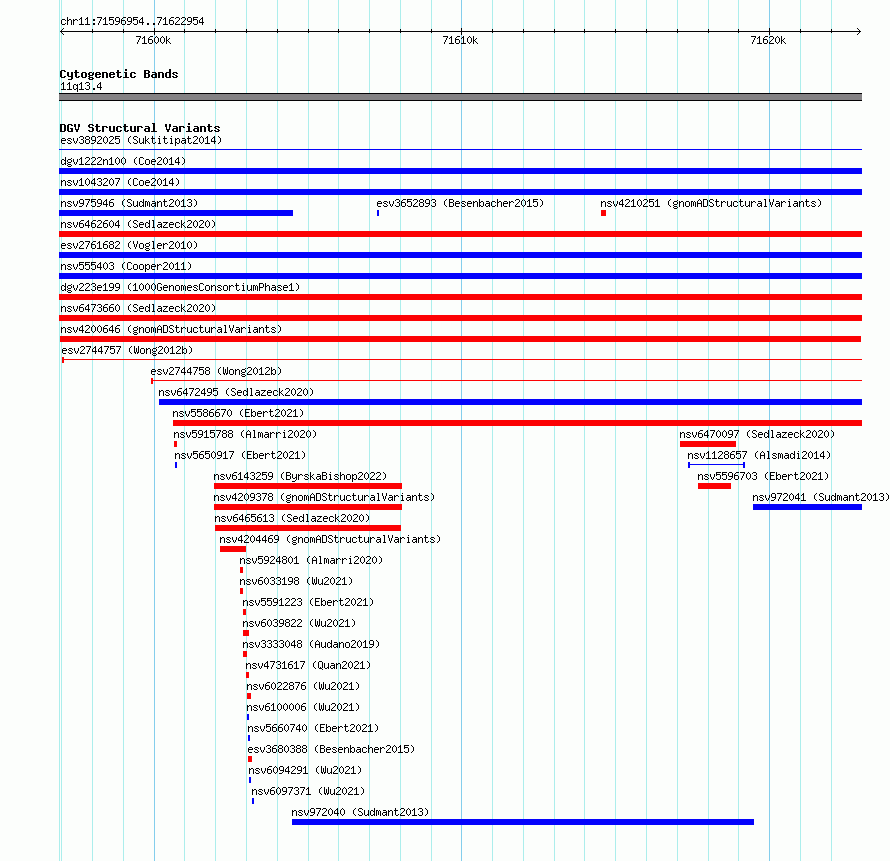
Task: Click esv2744757 (Wong2012b) label
Action: (127, 350)
